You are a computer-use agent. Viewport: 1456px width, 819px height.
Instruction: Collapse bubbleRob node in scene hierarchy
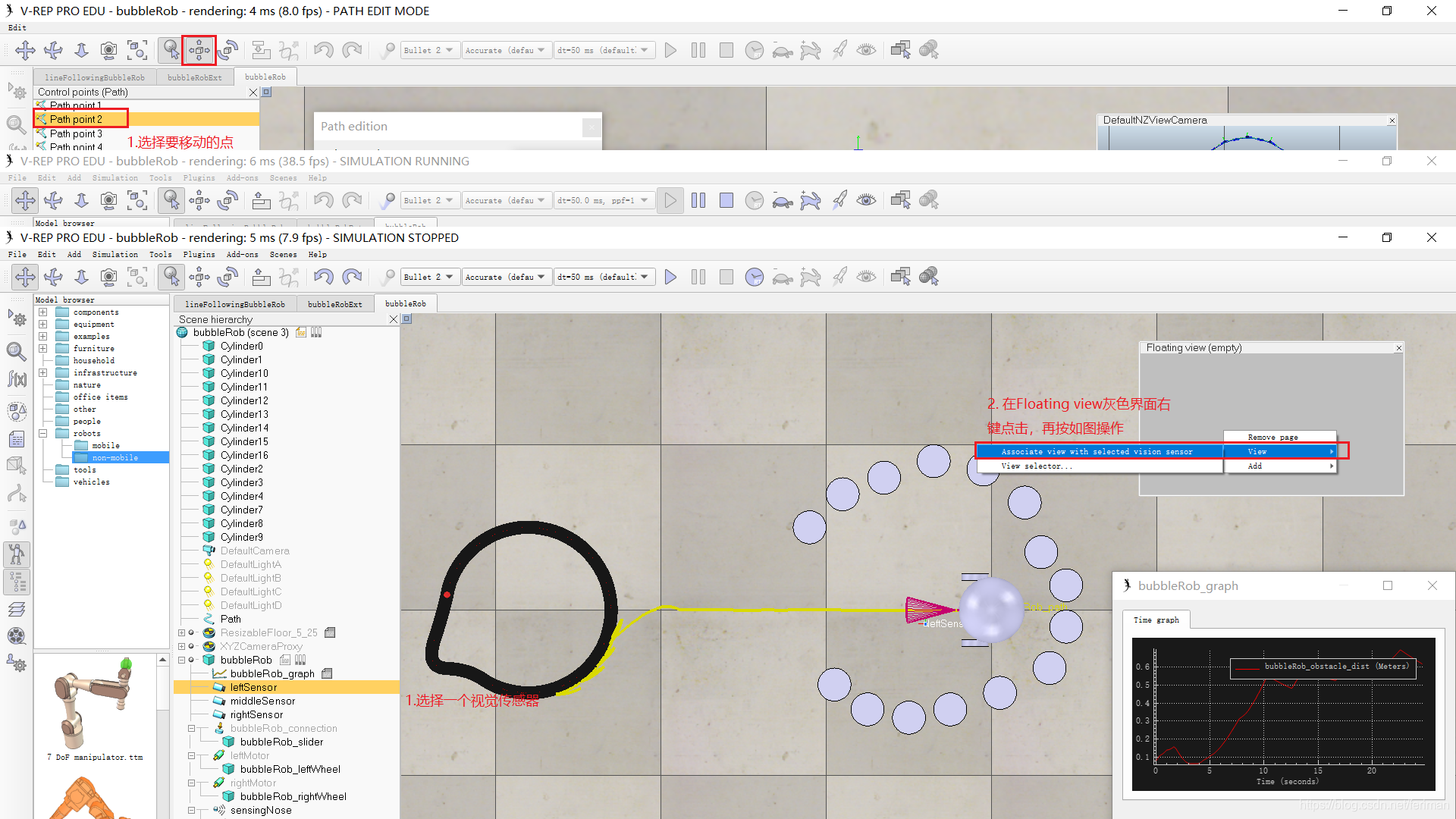click(x=181, y=660)
